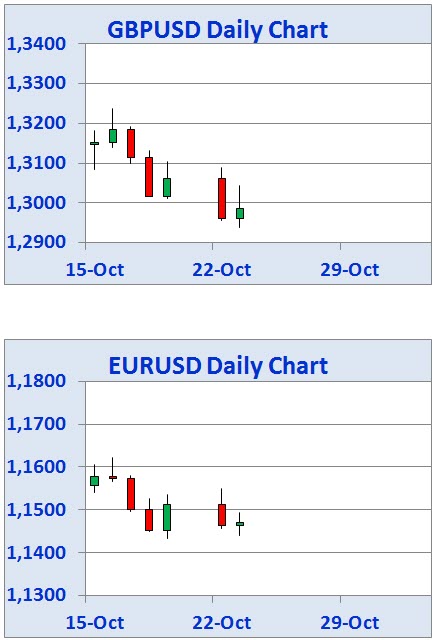
Task: Click the 15-Oct date label on GBPUSD chart
Action: click(x=95, y=270)
